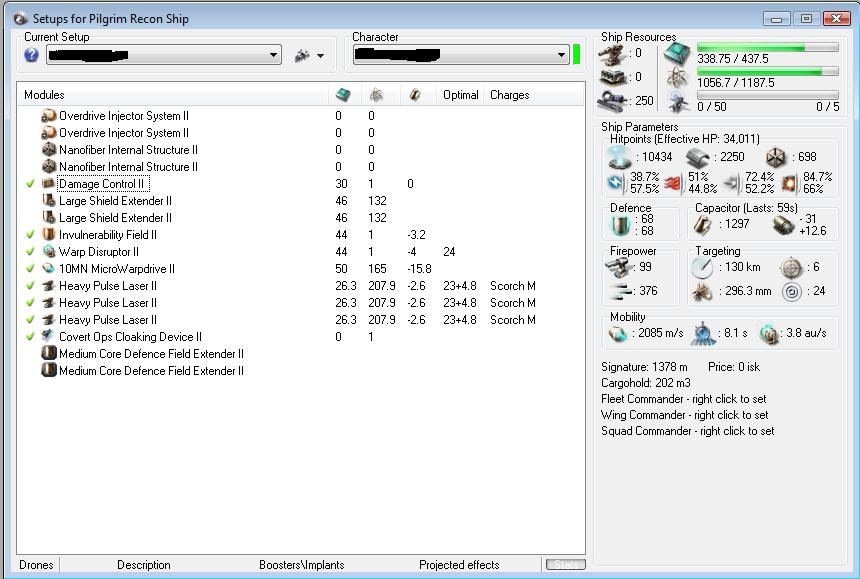860x579 pixels.
Task: Sort by the powergrid column icon
Action: pyautogui.click(x=376, y=94)
